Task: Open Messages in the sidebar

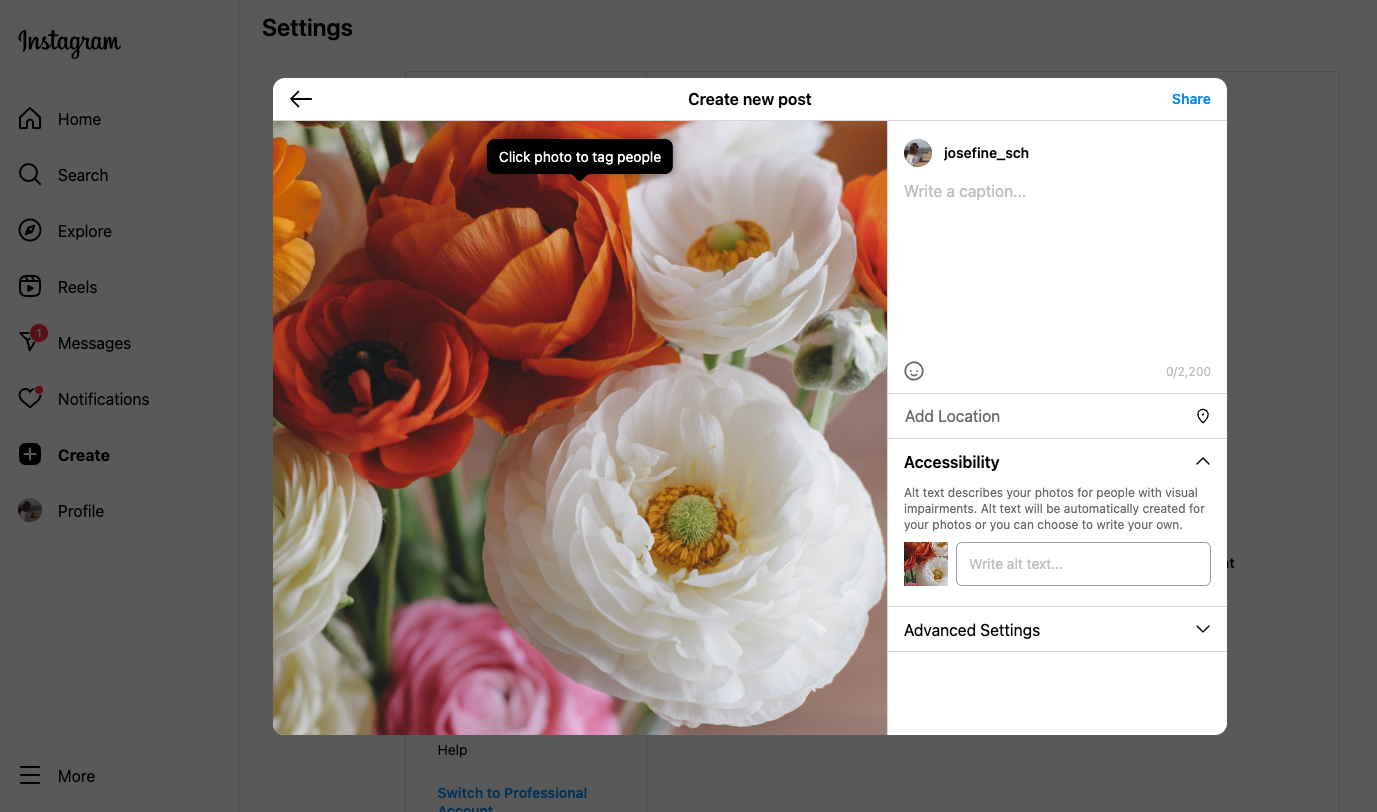Action: pos(94,343)
